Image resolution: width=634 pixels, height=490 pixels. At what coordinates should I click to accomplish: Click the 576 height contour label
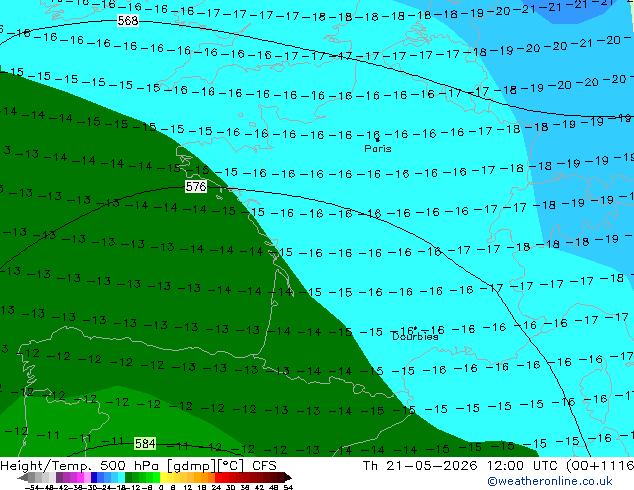[x=196, y=186]
